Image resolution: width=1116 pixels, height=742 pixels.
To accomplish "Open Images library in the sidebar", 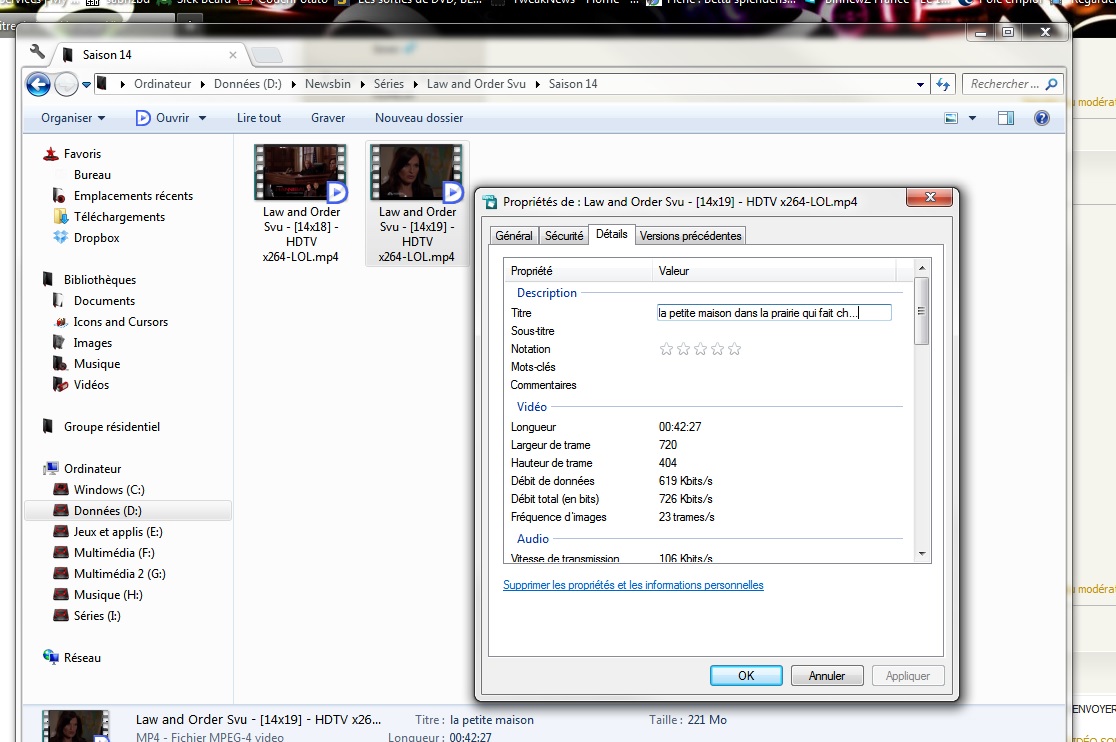I will tap(93, 343).
